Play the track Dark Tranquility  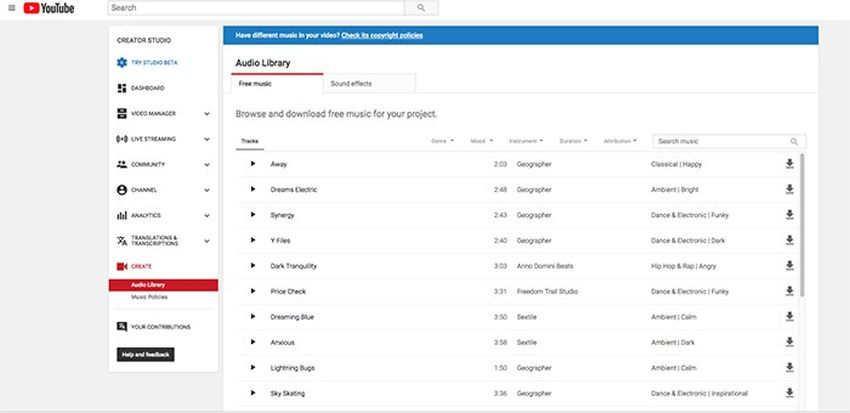(x=253, y=266)
